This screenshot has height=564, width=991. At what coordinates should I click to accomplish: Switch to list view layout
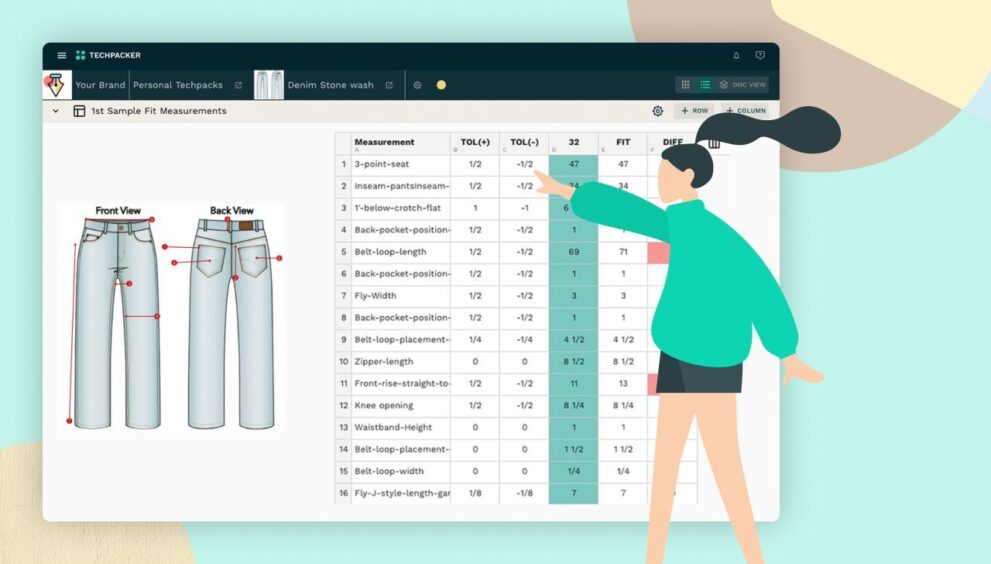[x=705, y=85]
